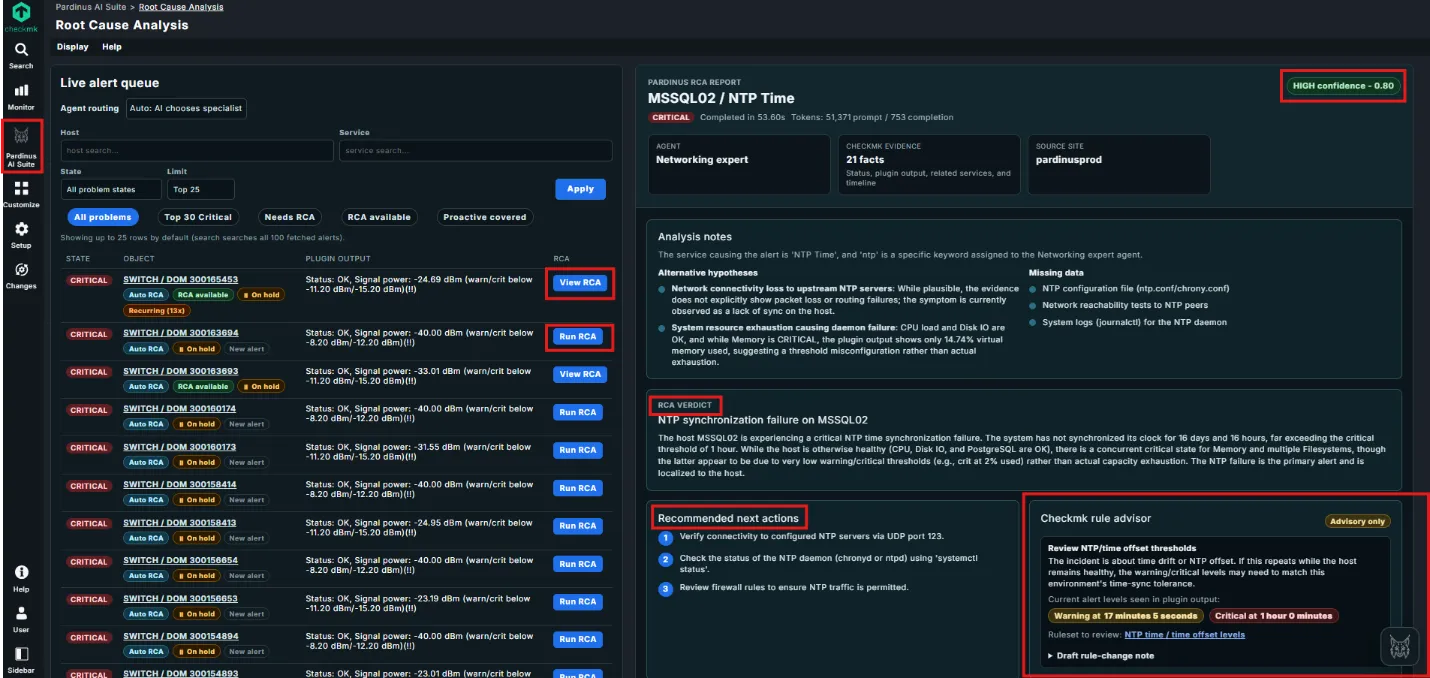
Task: Open the Help menu in top bar
Action: (112, 47)
